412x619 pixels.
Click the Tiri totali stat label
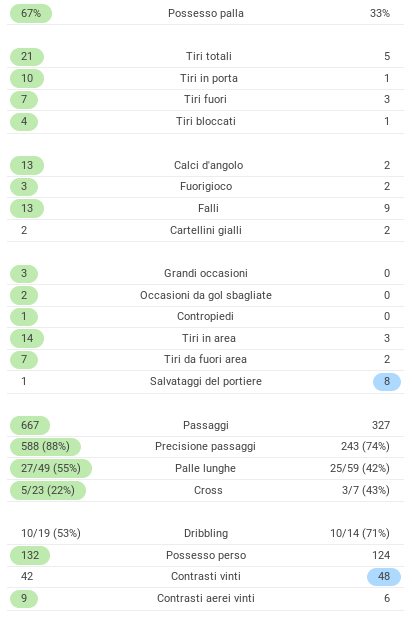[209, 56]
